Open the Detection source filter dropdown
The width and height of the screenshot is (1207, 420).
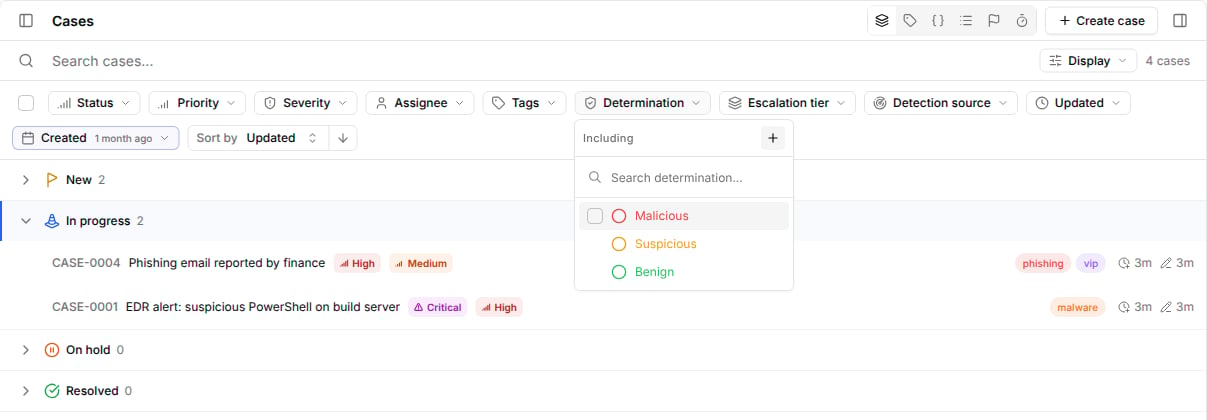click(941, 103)
